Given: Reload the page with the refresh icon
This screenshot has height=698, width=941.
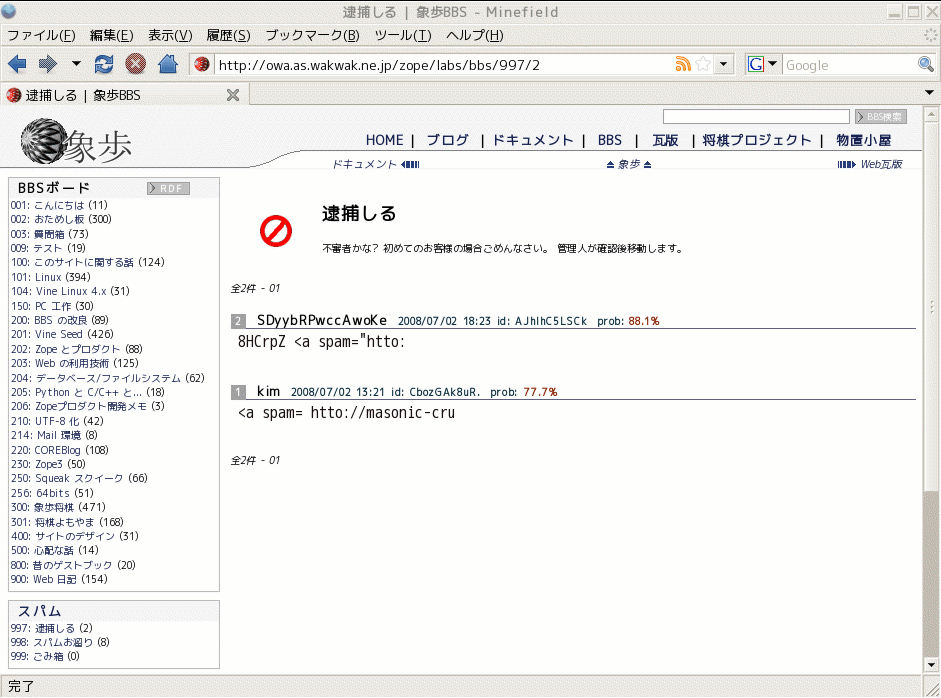Looking at the screenshot, I should 104,64.
